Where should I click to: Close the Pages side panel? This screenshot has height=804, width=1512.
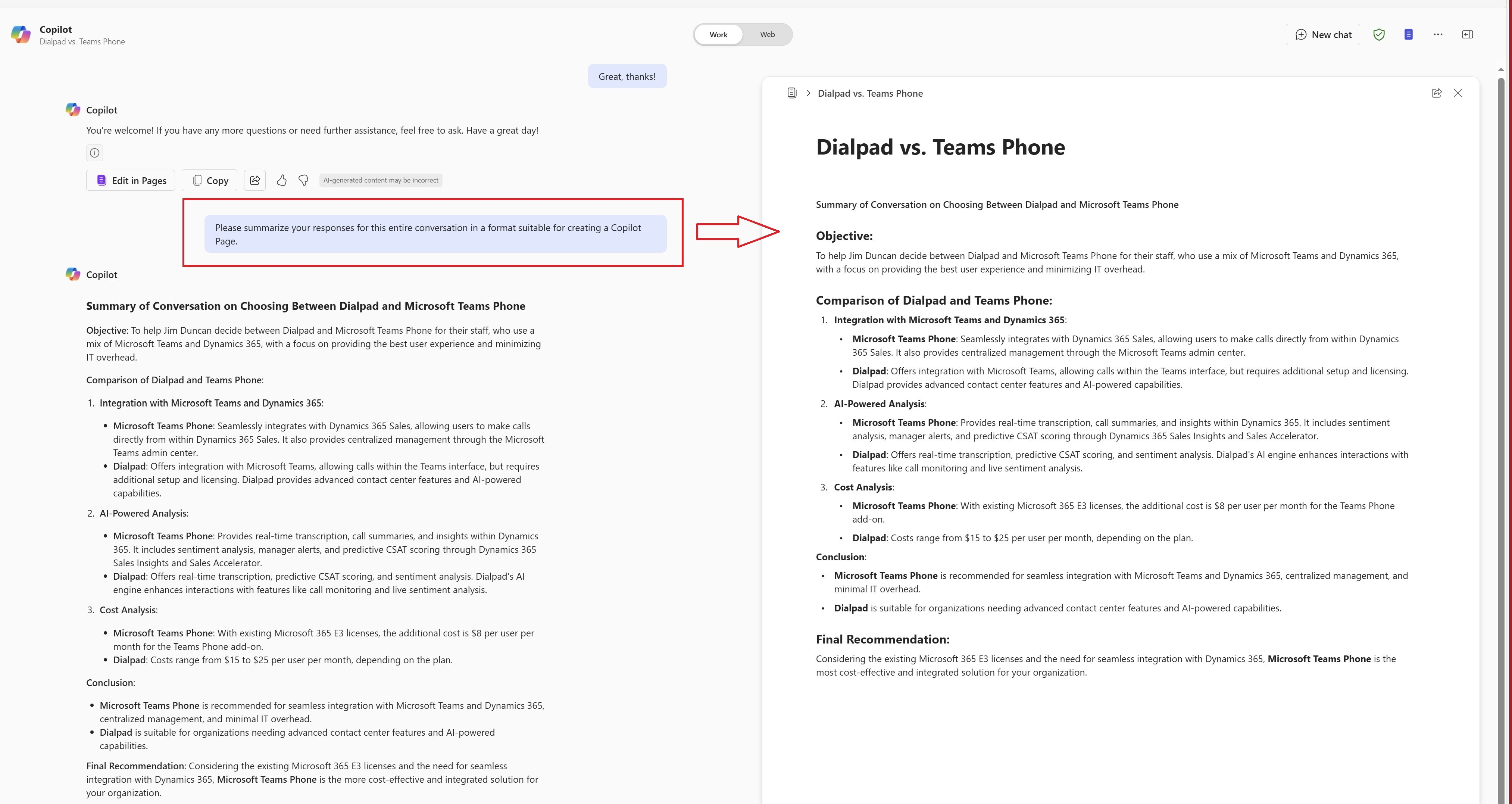coord(1458,93)
